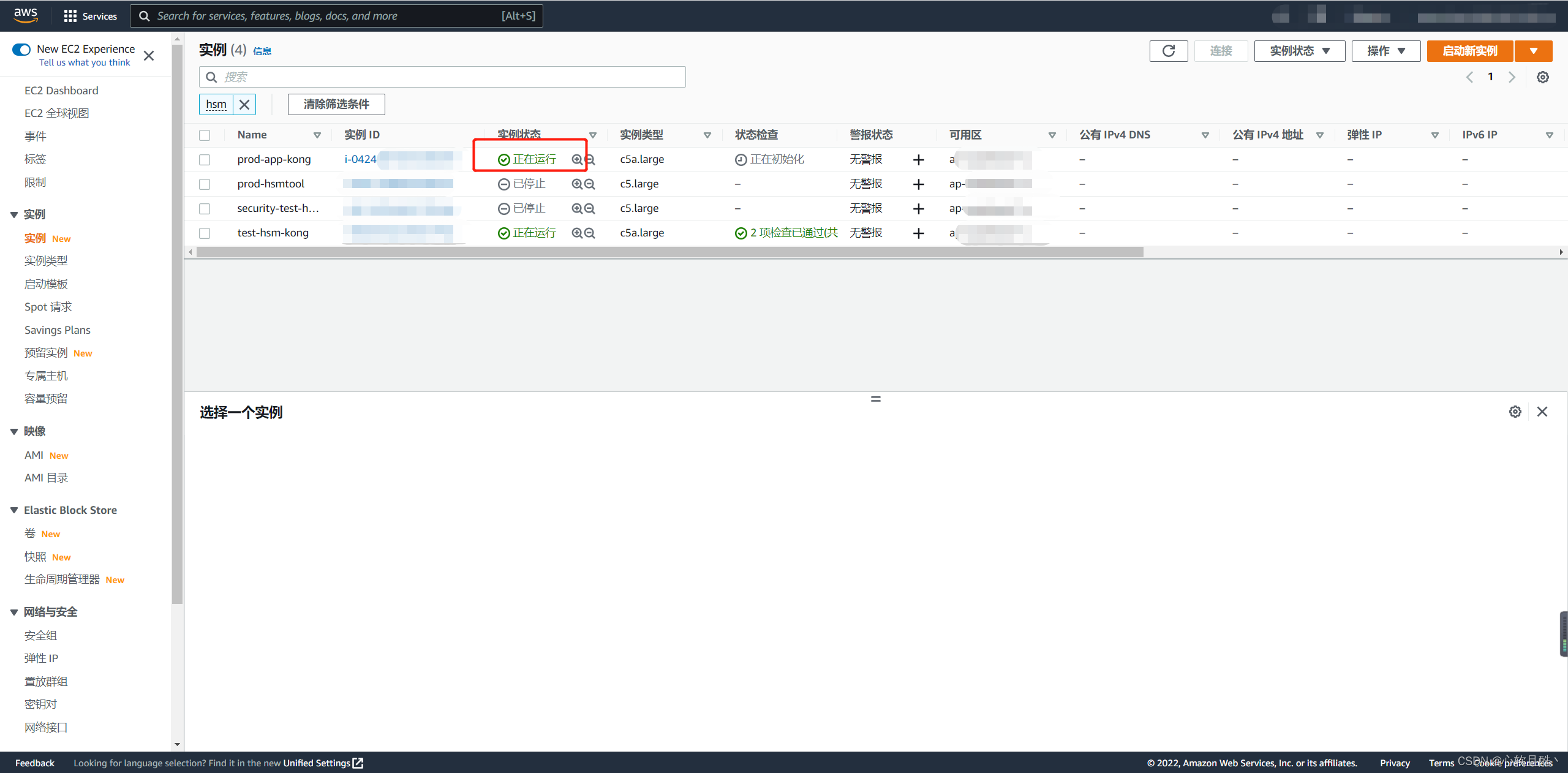
Task: Open the 实例状态 dropdown button
Action: (1299, 51)
